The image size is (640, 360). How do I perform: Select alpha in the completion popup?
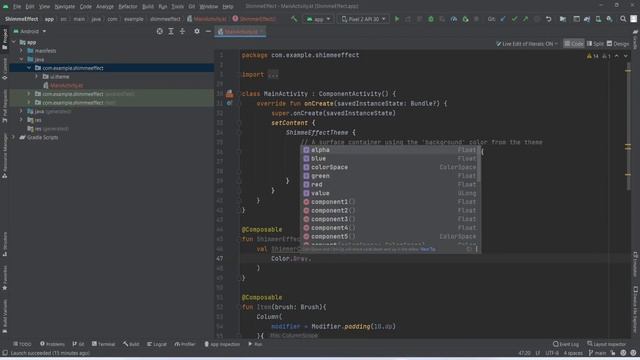tap(389, 150)
